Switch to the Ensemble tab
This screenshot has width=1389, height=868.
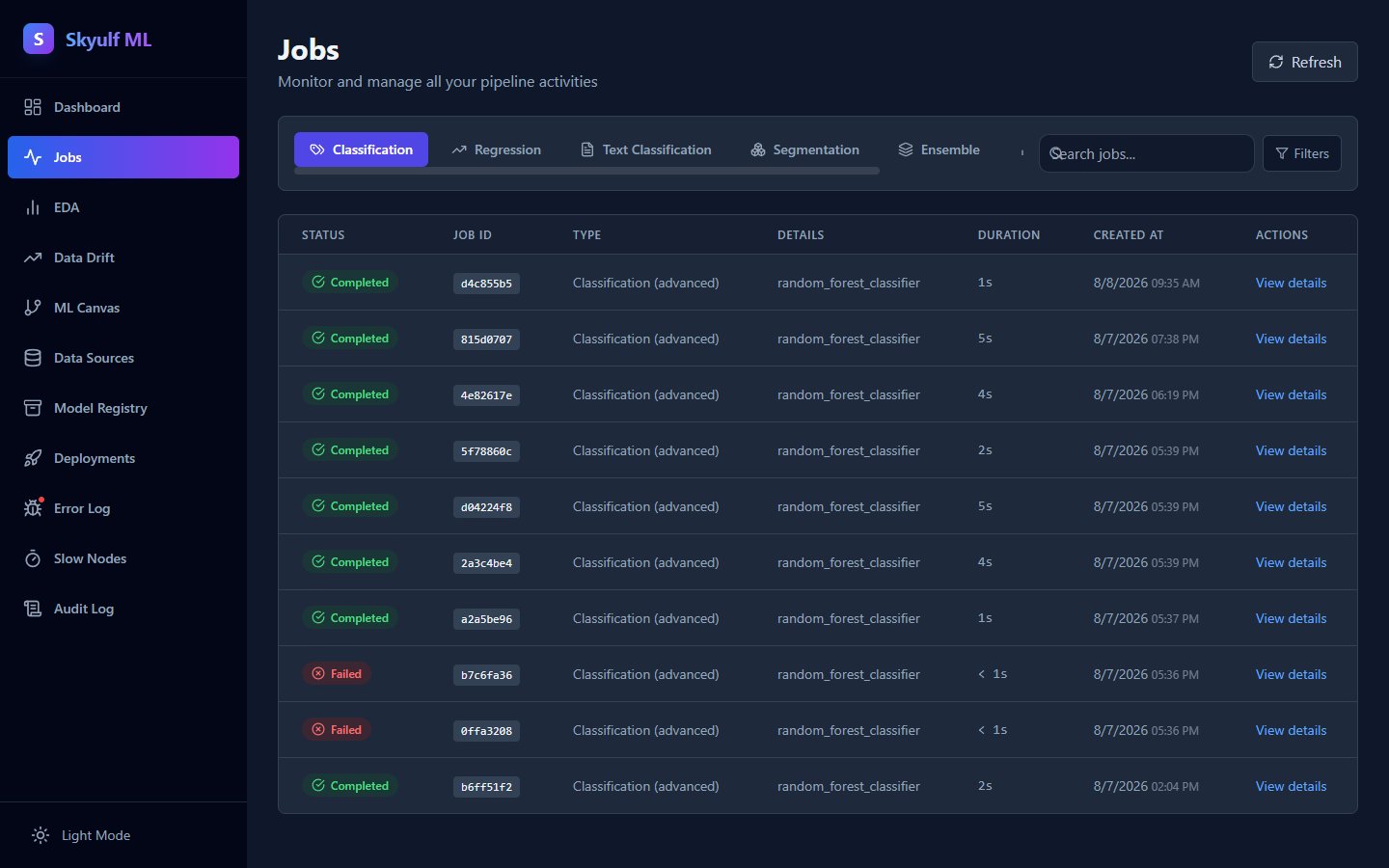(x=939, y=149)
